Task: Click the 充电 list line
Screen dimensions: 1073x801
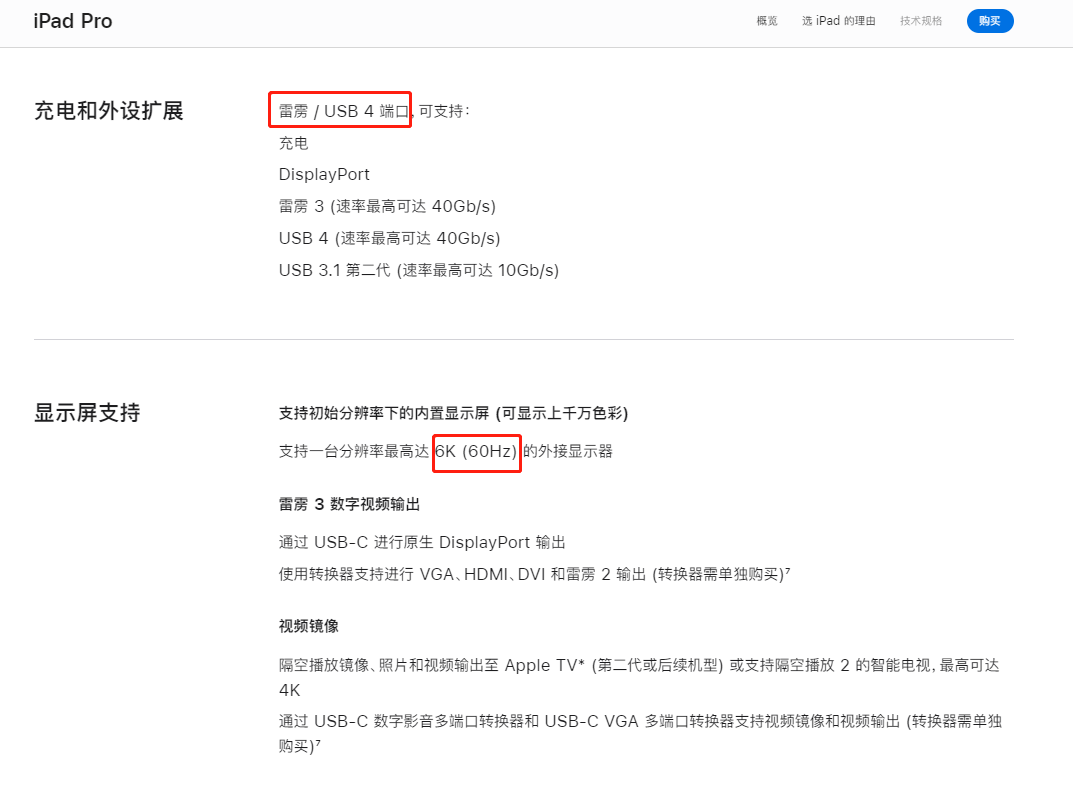Action: [294, 143]
